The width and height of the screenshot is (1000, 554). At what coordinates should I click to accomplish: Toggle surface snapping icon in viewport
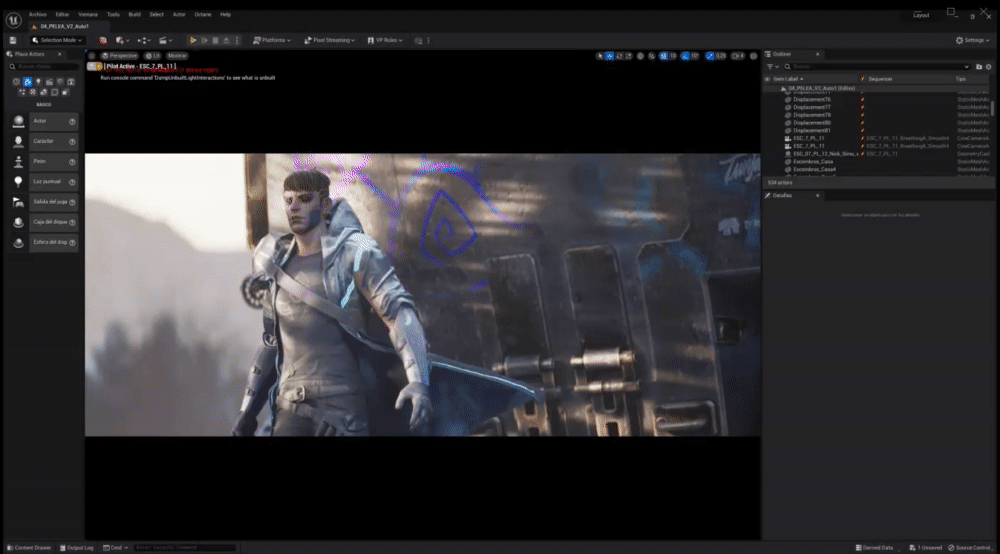pyautogui.click(x=652, y=56)
